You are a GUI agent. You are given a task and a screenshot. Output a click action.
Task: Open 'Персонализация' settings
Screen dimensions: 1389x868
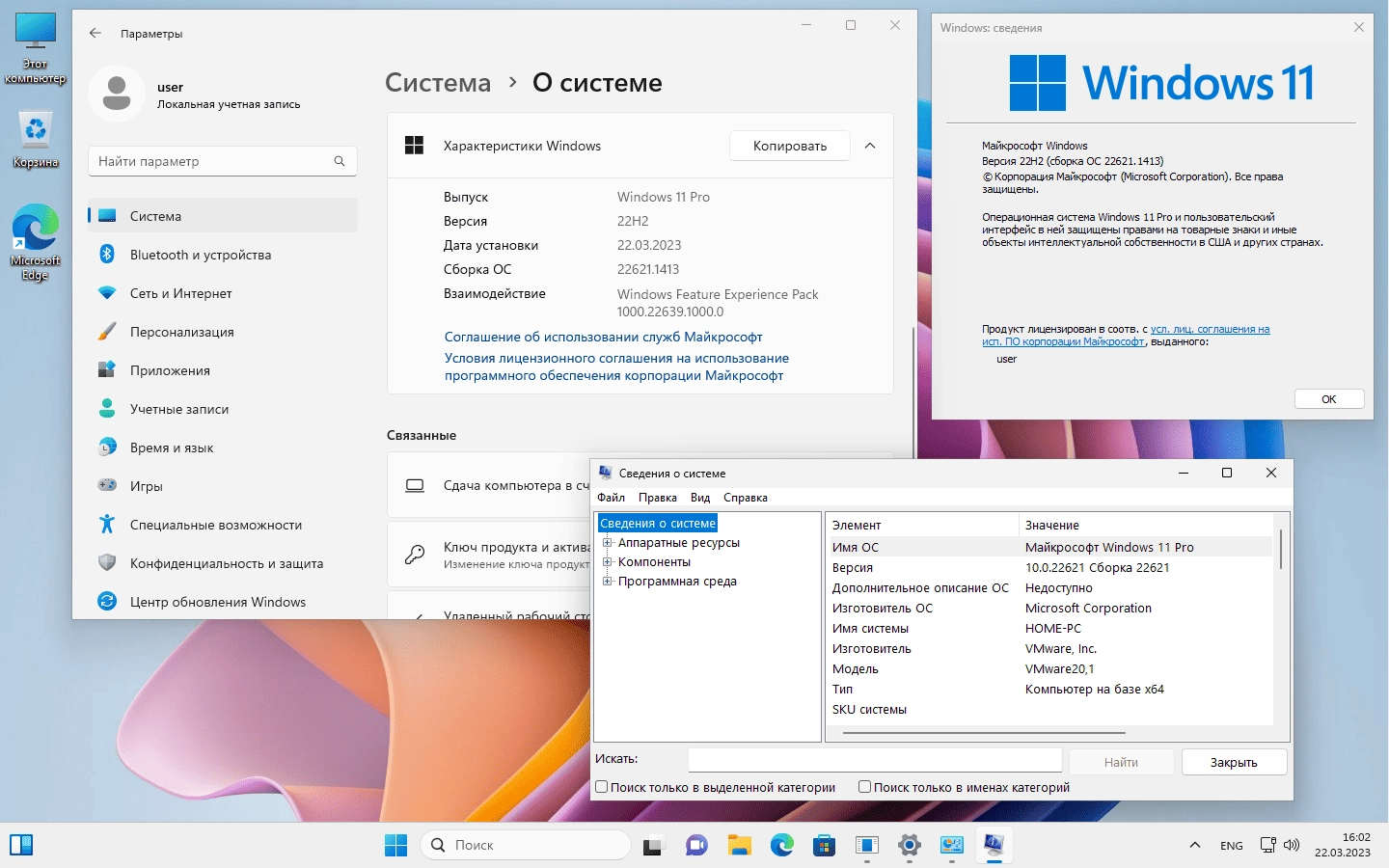click(x=223, y=332)
